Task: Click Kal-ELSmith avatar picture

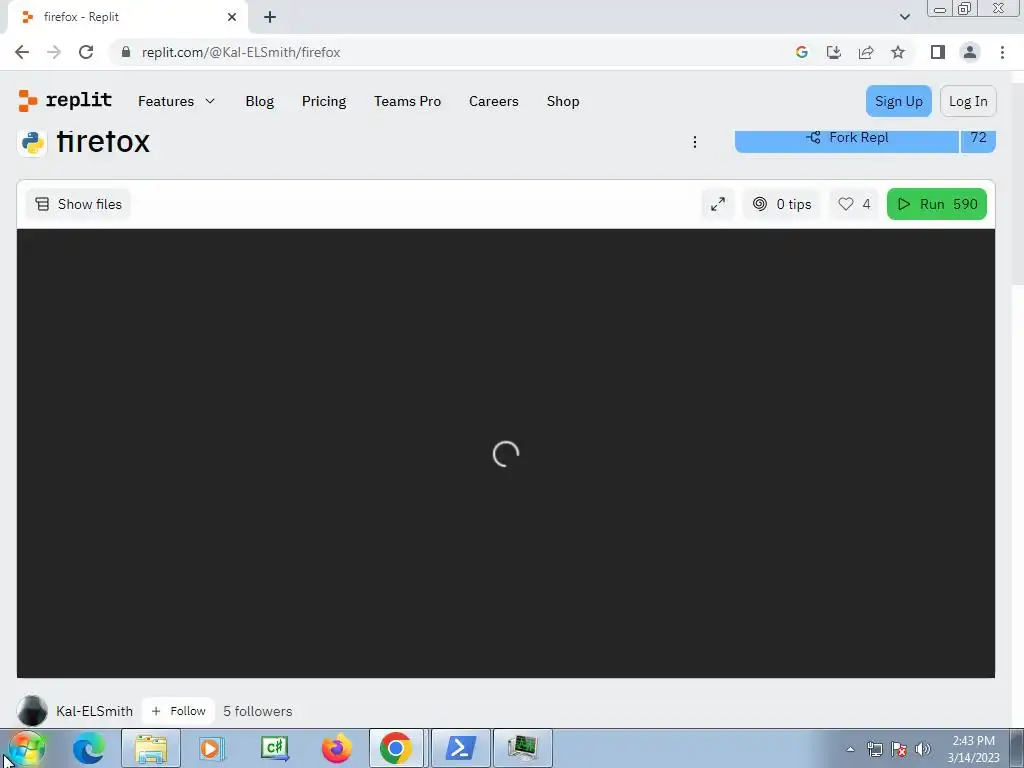Action: [x=32, y=711]
